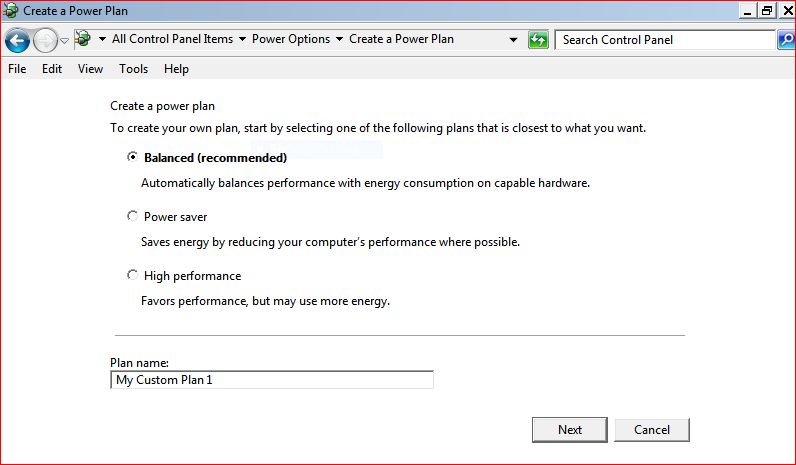Click the Plan name text field
The width and height of the screenshot is (796, 465).
pyautogui.click(x=272, y=380)
